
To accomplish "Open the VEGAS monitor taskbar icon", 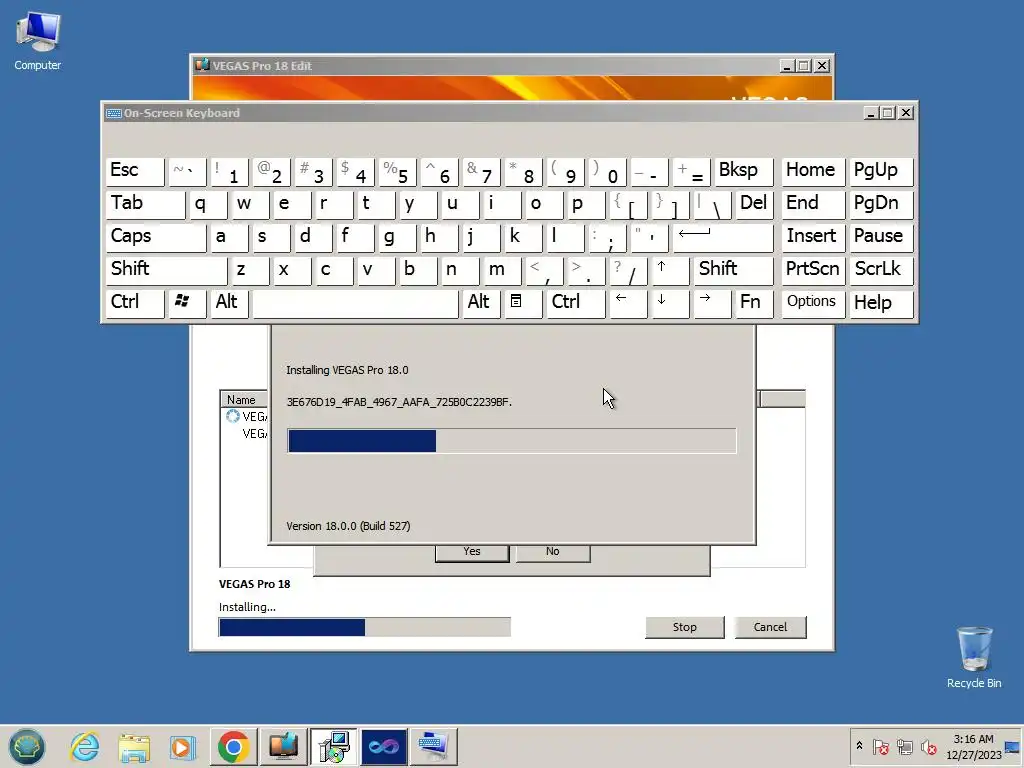I will pos(283,746).
